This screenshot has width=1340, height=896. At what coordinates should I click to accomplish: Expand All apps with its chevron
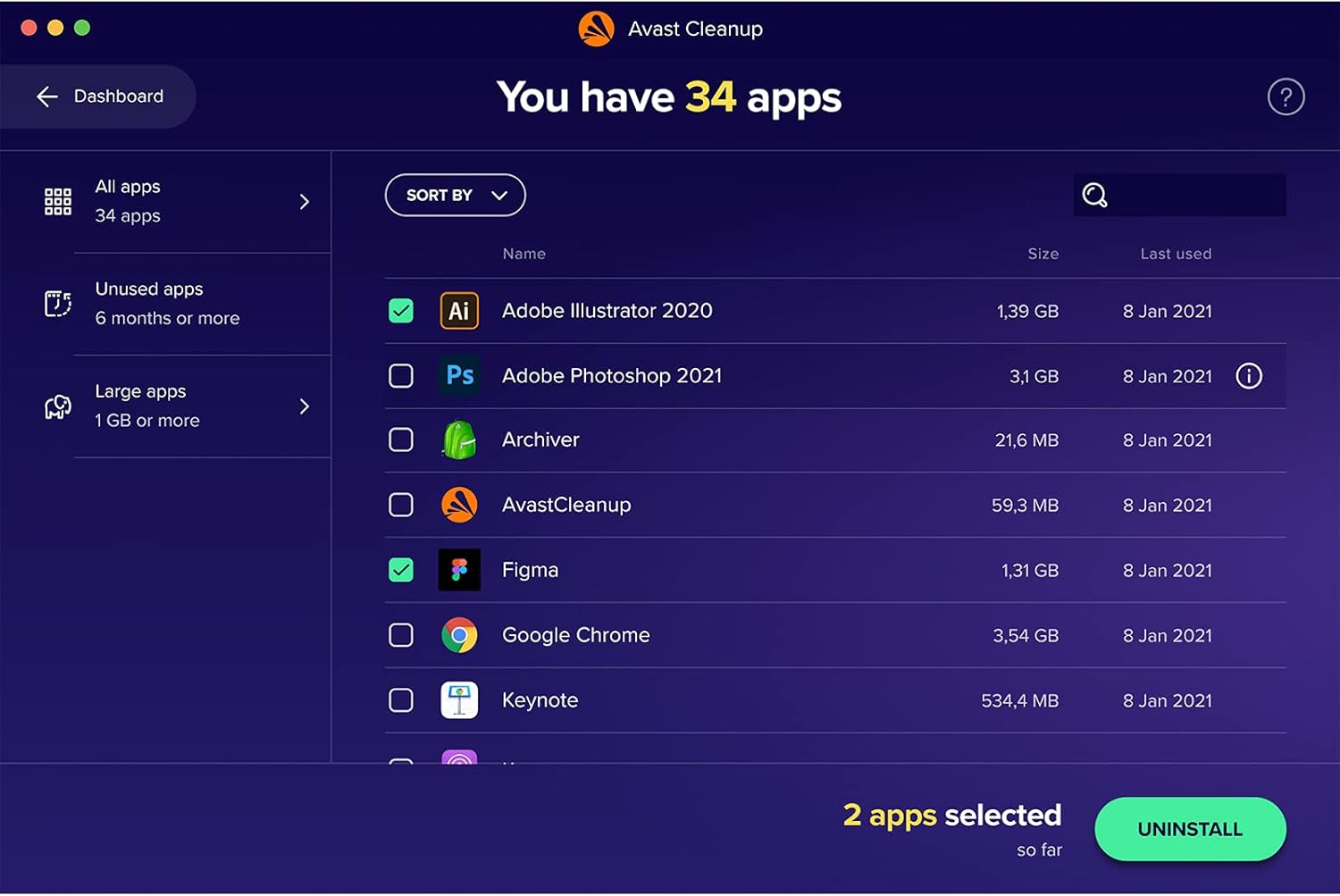pos(305,202)
